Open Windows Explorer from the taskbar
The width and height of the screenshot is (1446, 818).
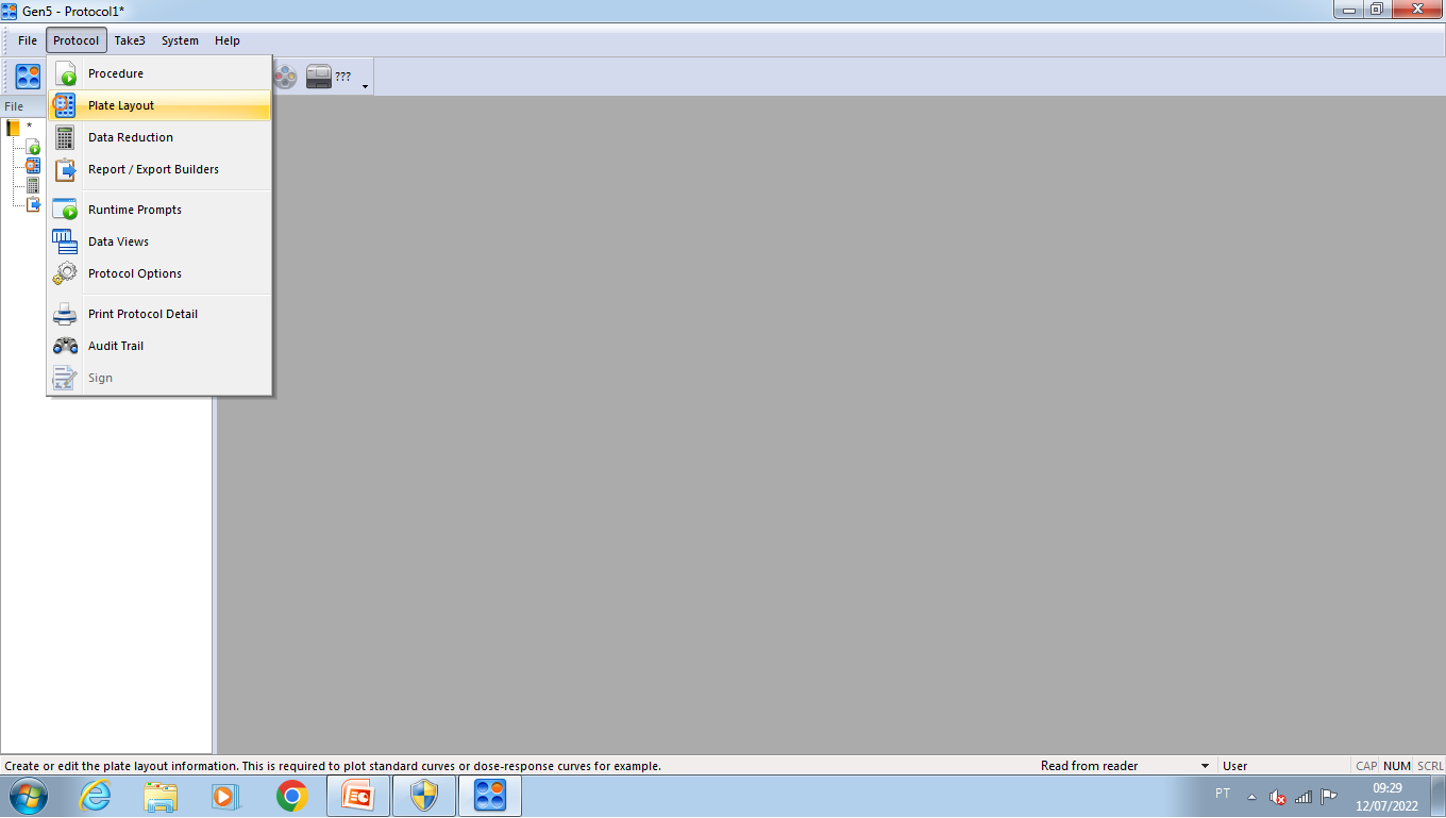[161, 797]
